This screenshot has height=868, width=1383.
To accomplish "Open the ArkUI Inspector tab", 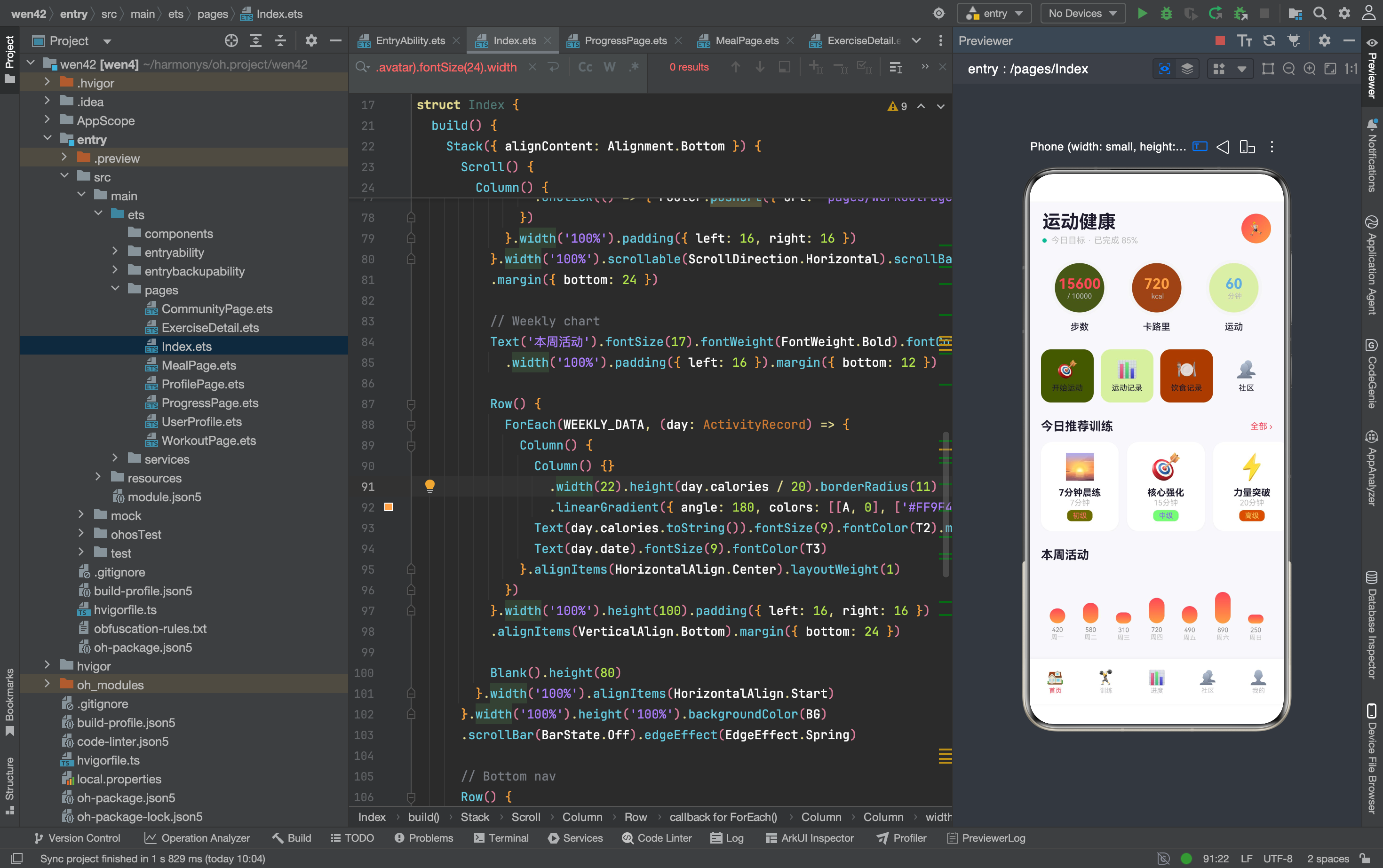I will [x=810, y=838].
